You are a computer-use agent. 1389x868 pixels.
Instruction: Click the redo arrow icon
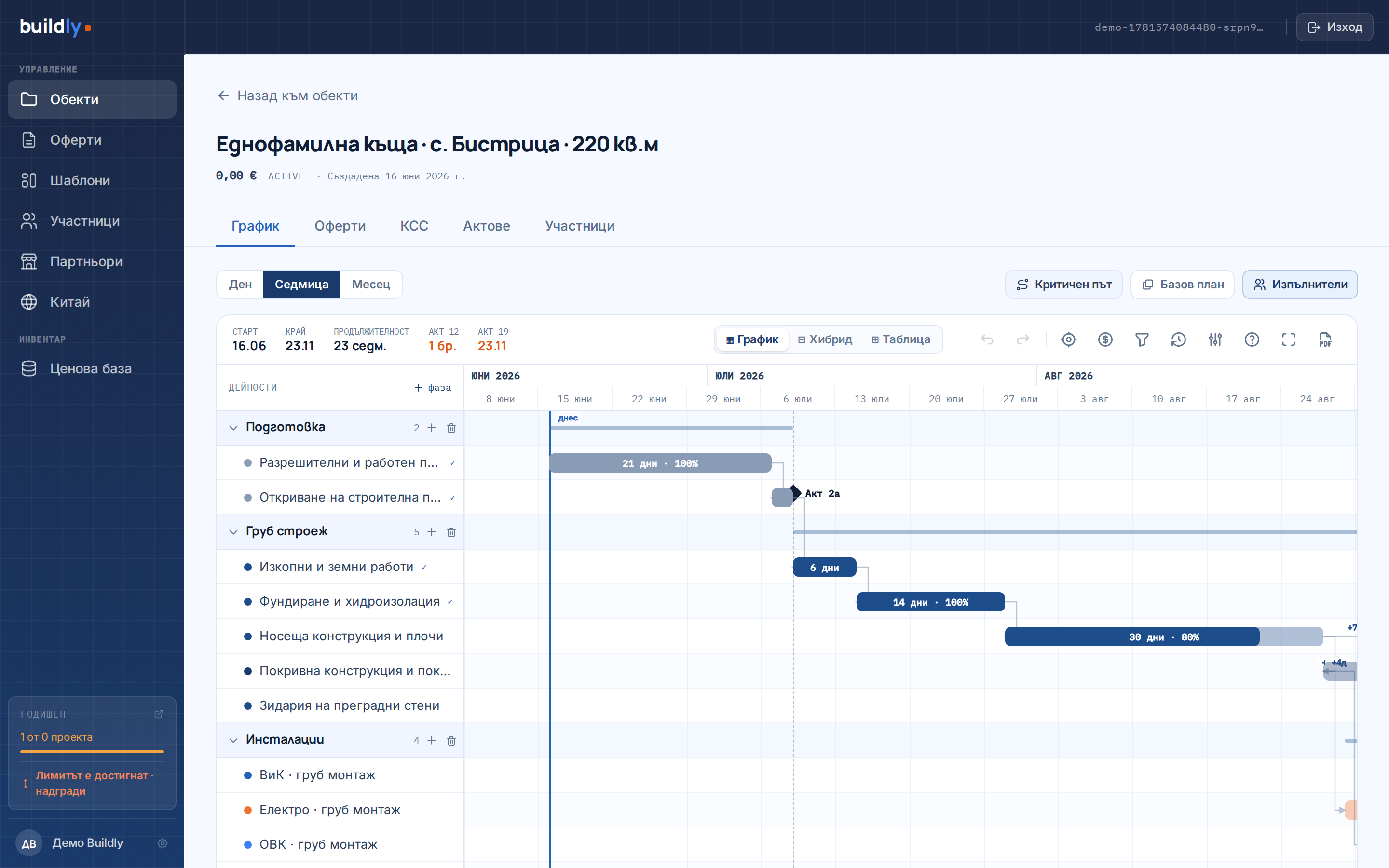tap(1023, 340)
